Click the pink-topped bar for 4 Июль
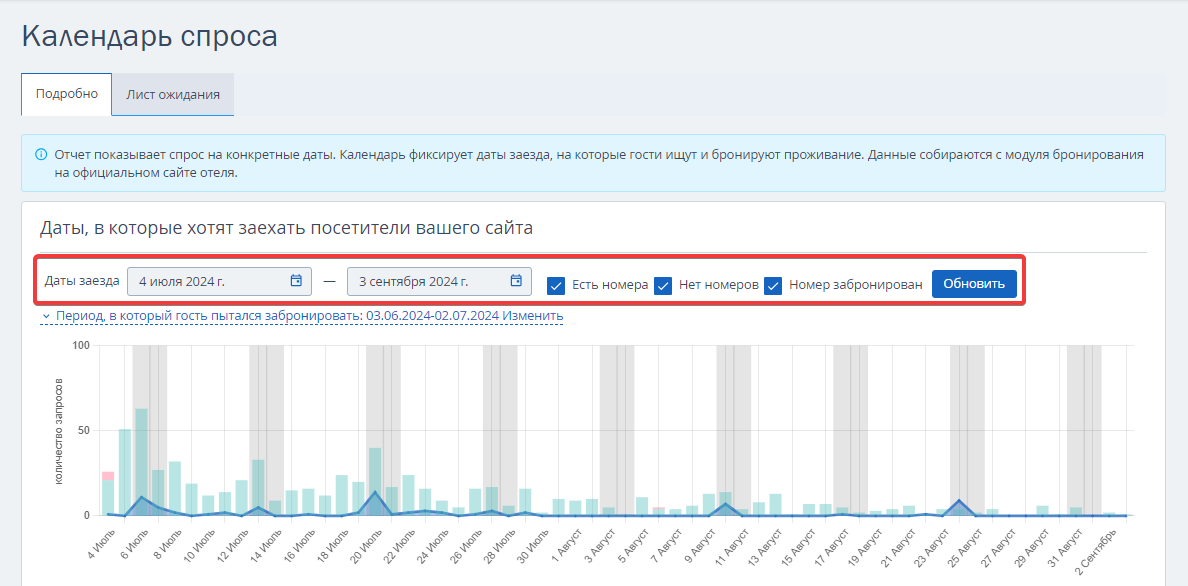 (x=108, y=494)
